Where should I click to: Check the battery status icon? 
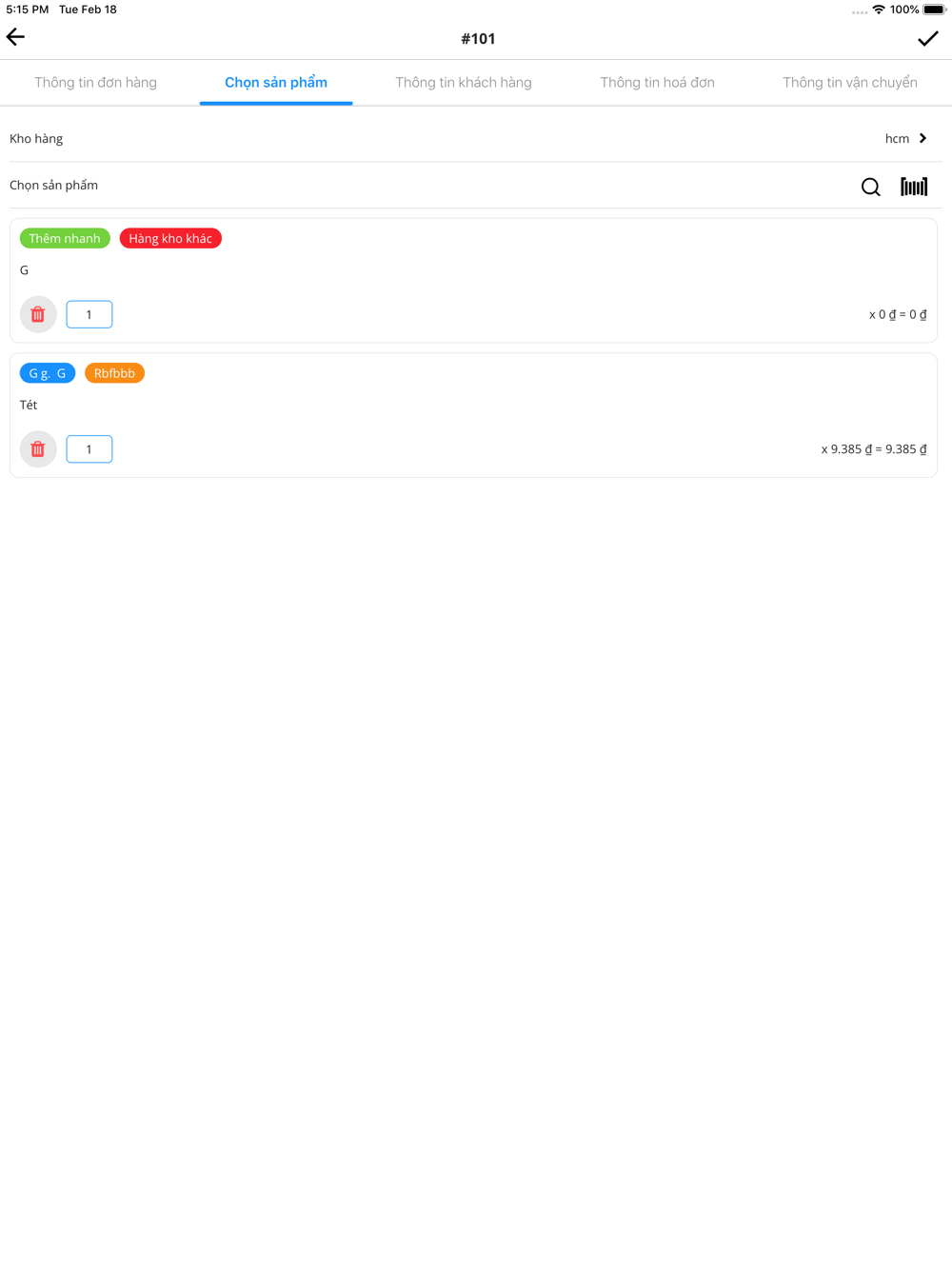[x=934, y=10]
